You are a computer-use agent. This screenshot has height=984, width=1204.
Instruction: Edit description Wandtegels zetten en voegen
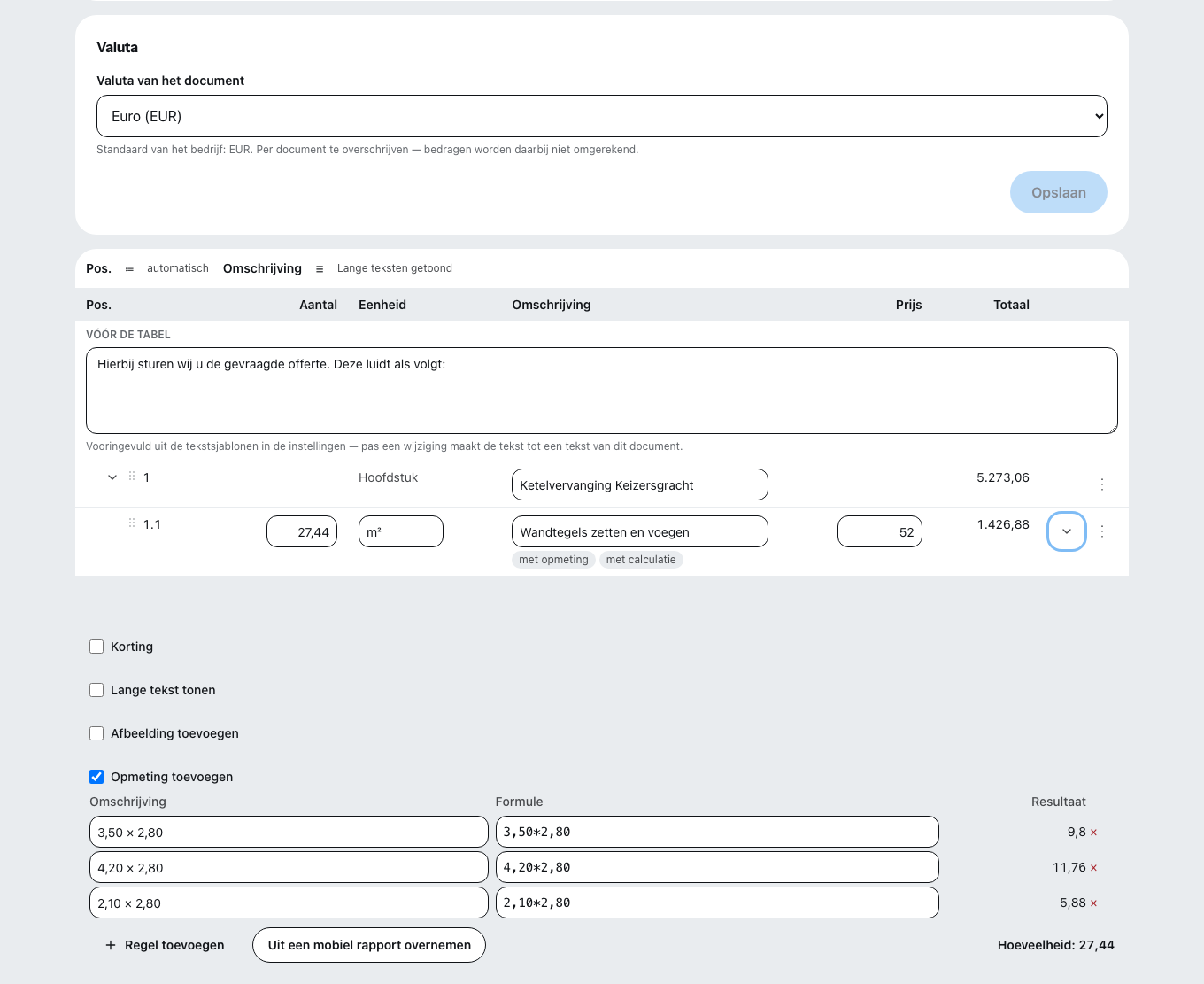point(640,531)
